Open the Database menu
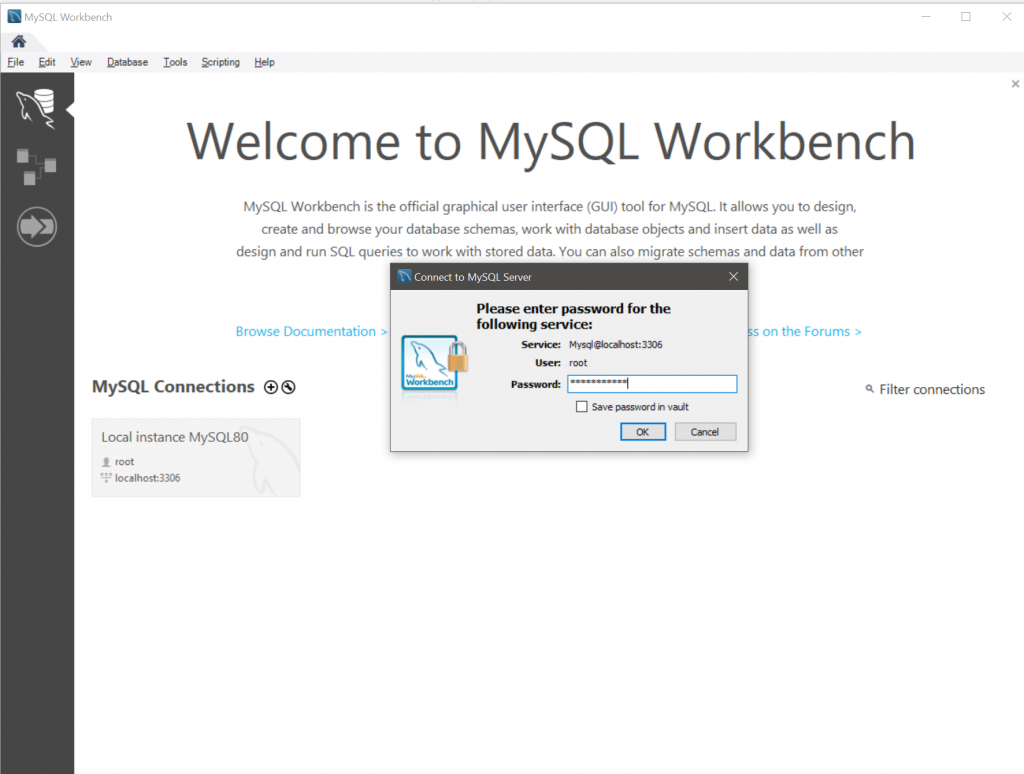1024x774 pixels. click(x=127, y=62)
